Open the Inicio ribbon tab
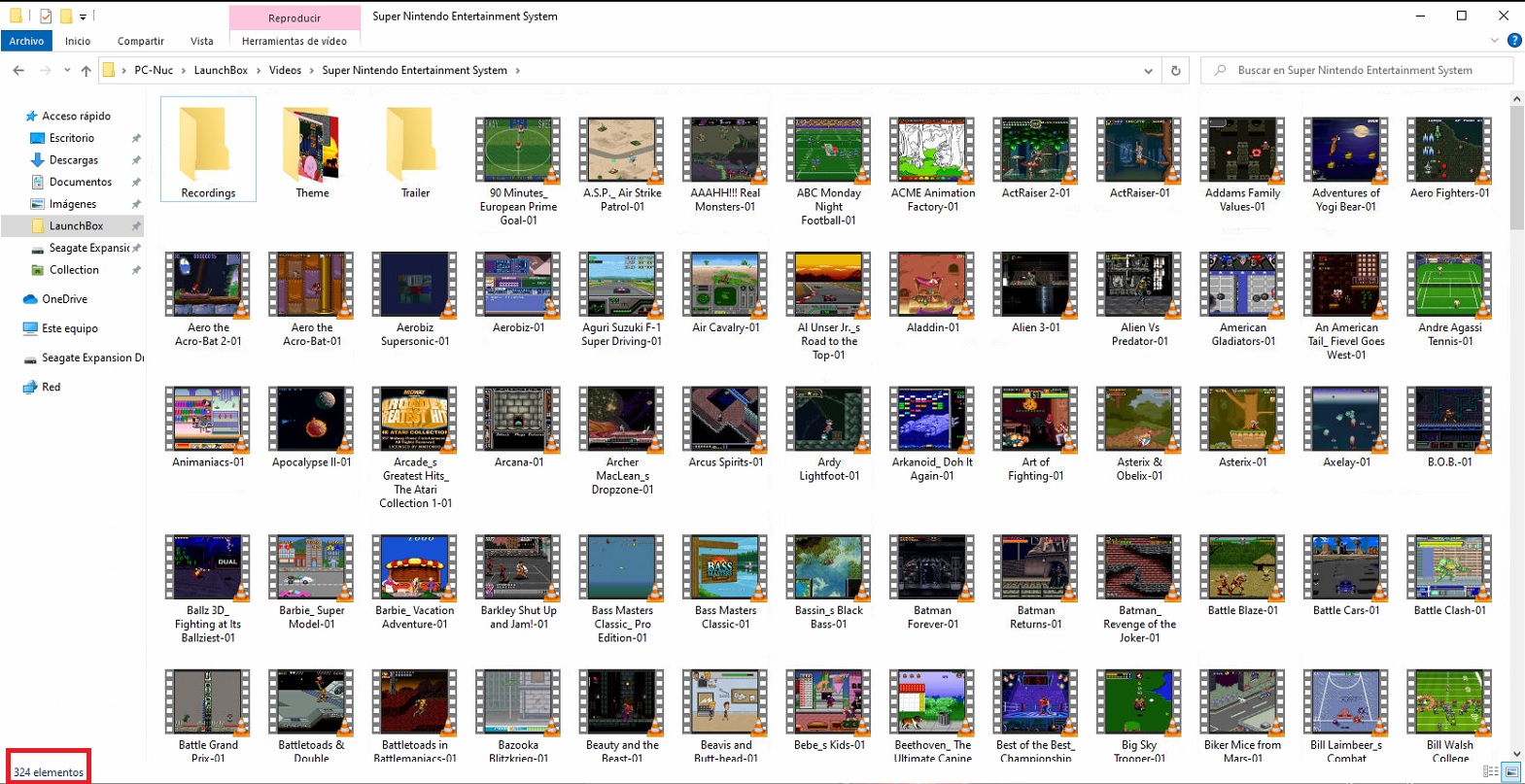Image resolution: width=1525 pixels, height=784 pixels. click(78, 41)
